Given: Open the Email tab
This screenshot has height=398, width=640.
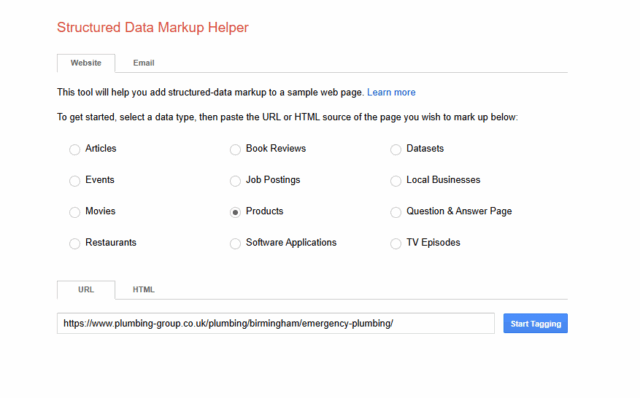Looking at the screenshot, I should point(144,63).
